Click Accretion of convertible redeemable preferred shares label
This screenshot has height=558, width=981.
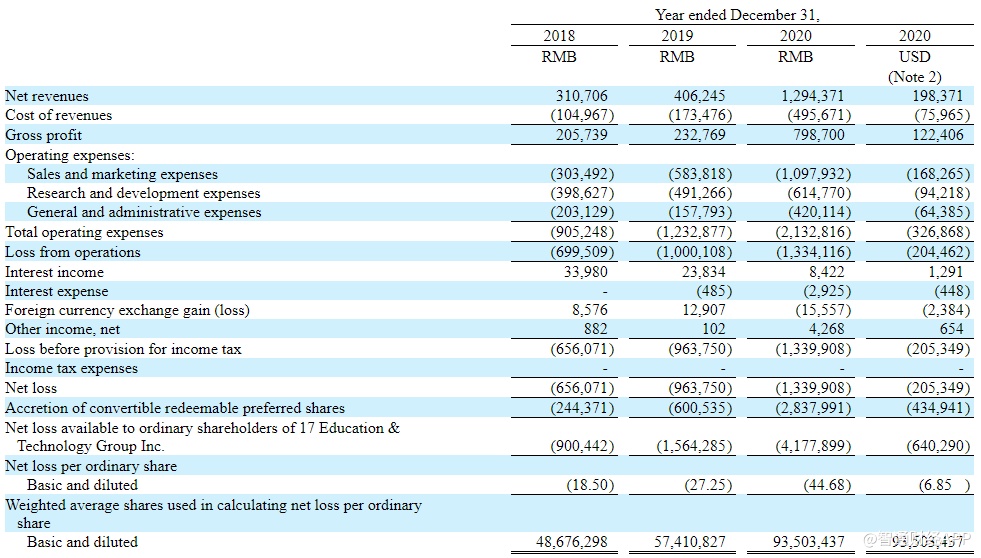175,408
